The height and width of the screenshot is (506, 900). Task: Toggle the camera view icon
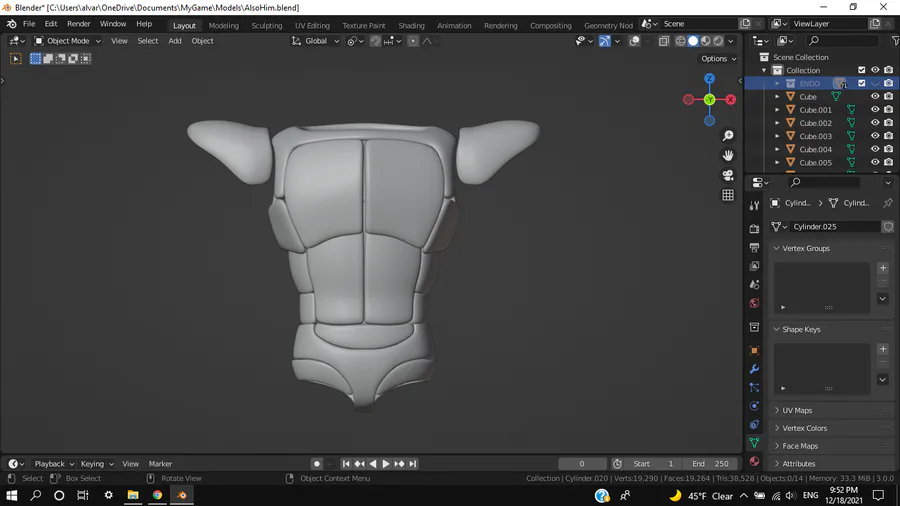tap(728, 175)
